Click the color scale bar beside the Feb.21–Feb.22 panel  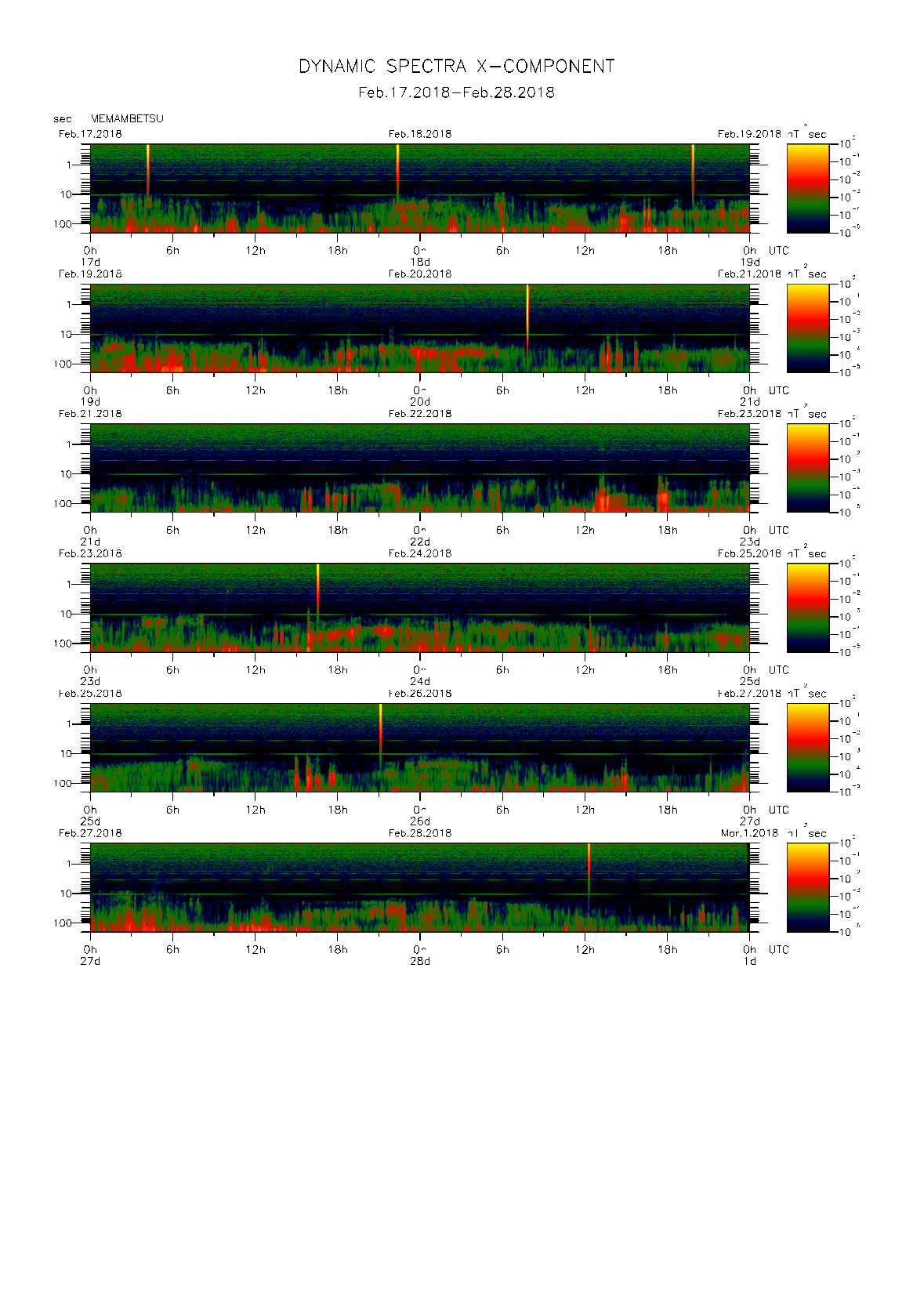[x=808, y=468]
